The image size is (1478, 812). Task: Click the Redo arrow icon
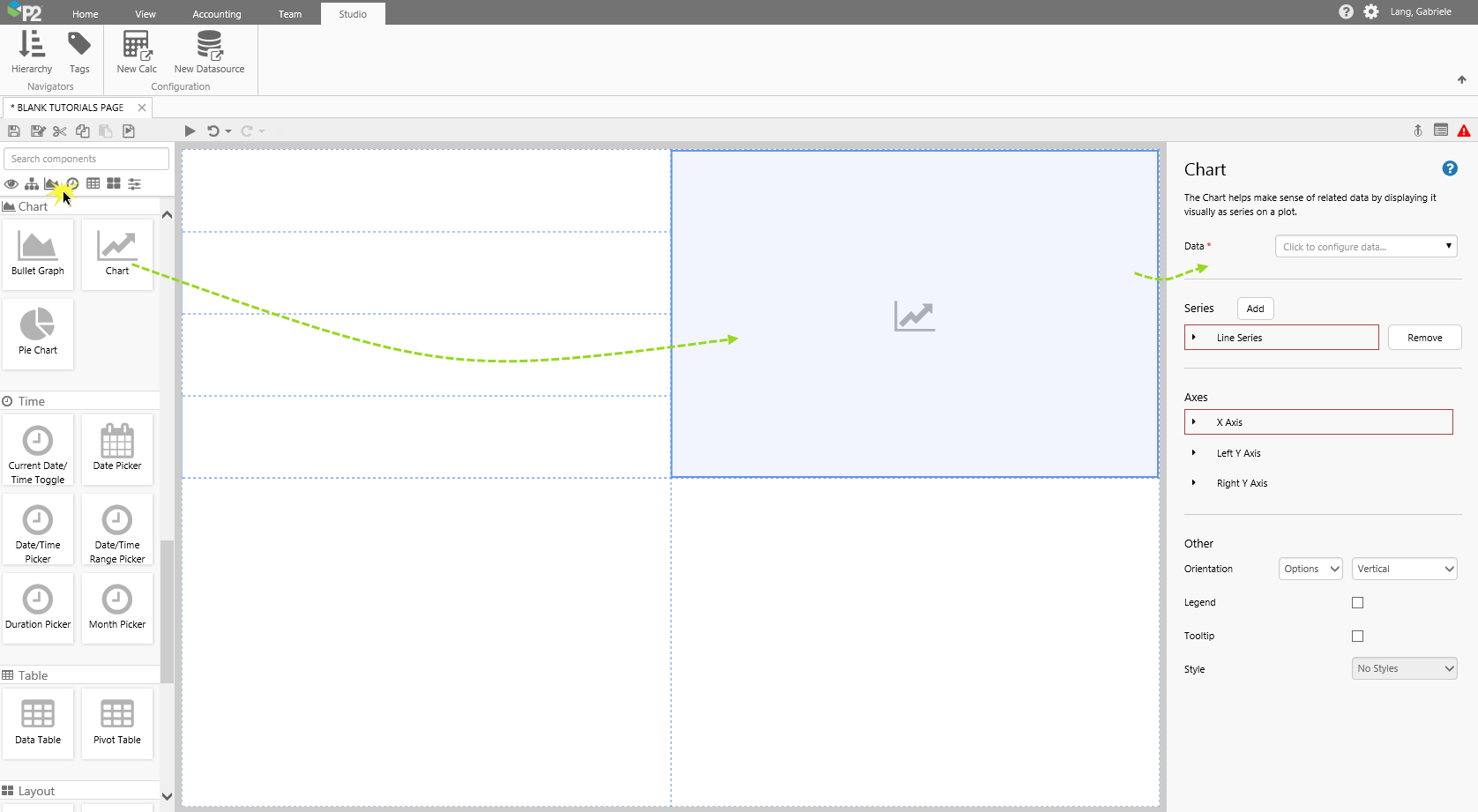click(247, 131)
